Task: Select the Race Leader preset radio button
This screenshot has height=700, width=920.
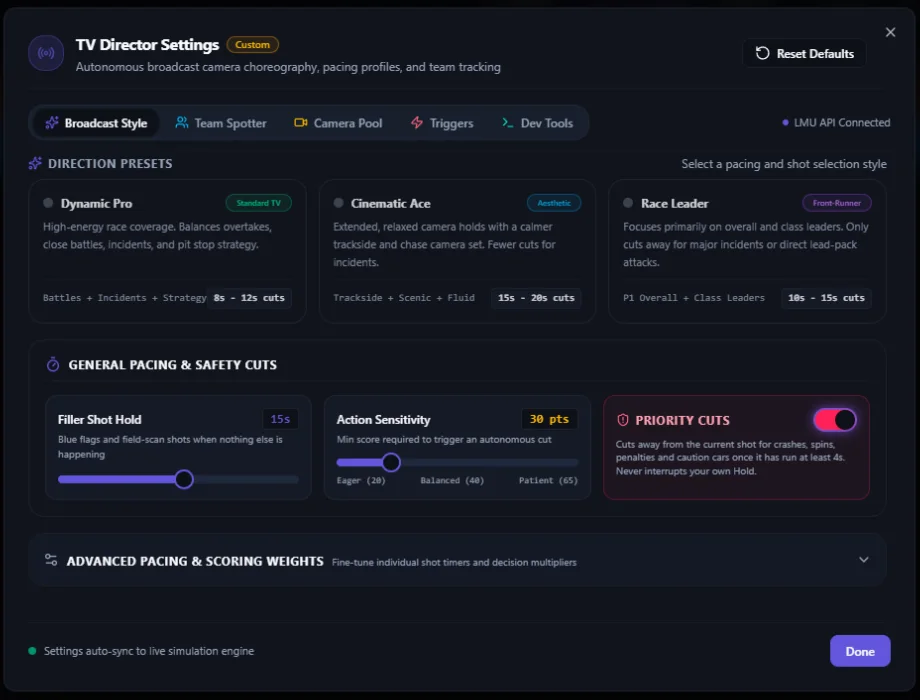Action: (x=628, y=203)
